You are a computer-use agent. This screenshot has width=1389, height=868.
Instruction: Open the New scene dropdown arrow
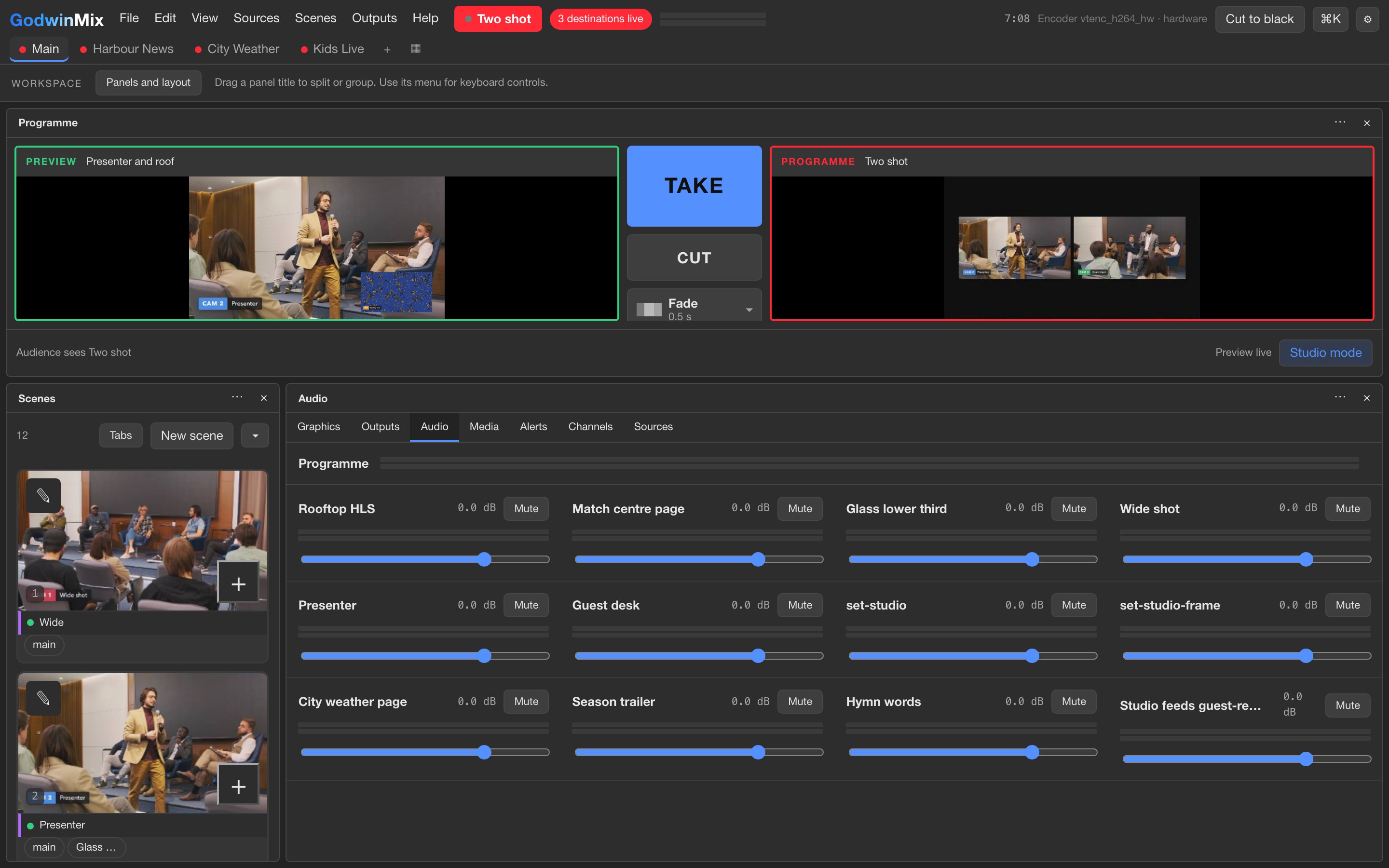coord(255,436)
